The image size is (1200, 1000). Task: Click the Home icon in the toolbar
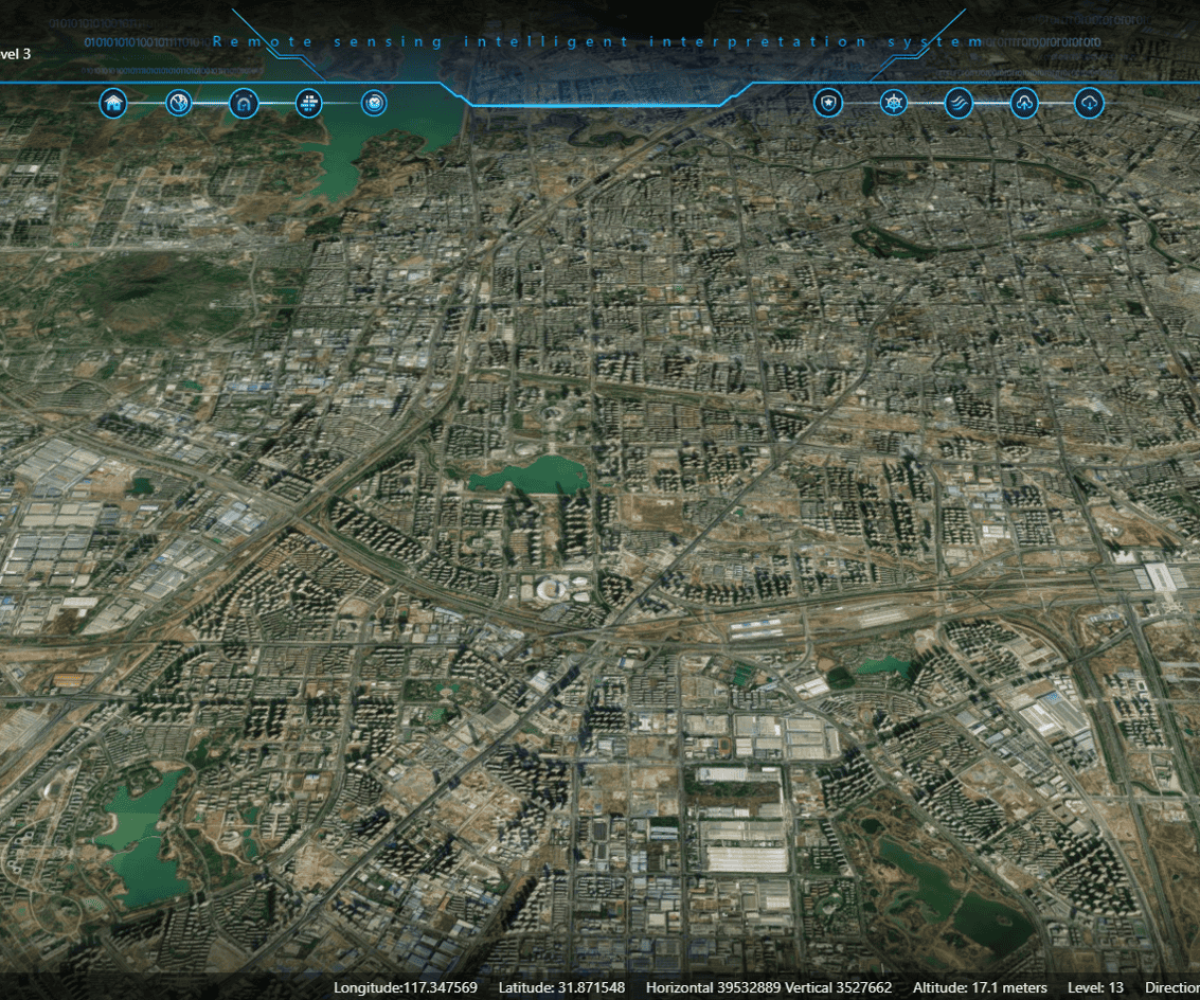pos(114,103)
